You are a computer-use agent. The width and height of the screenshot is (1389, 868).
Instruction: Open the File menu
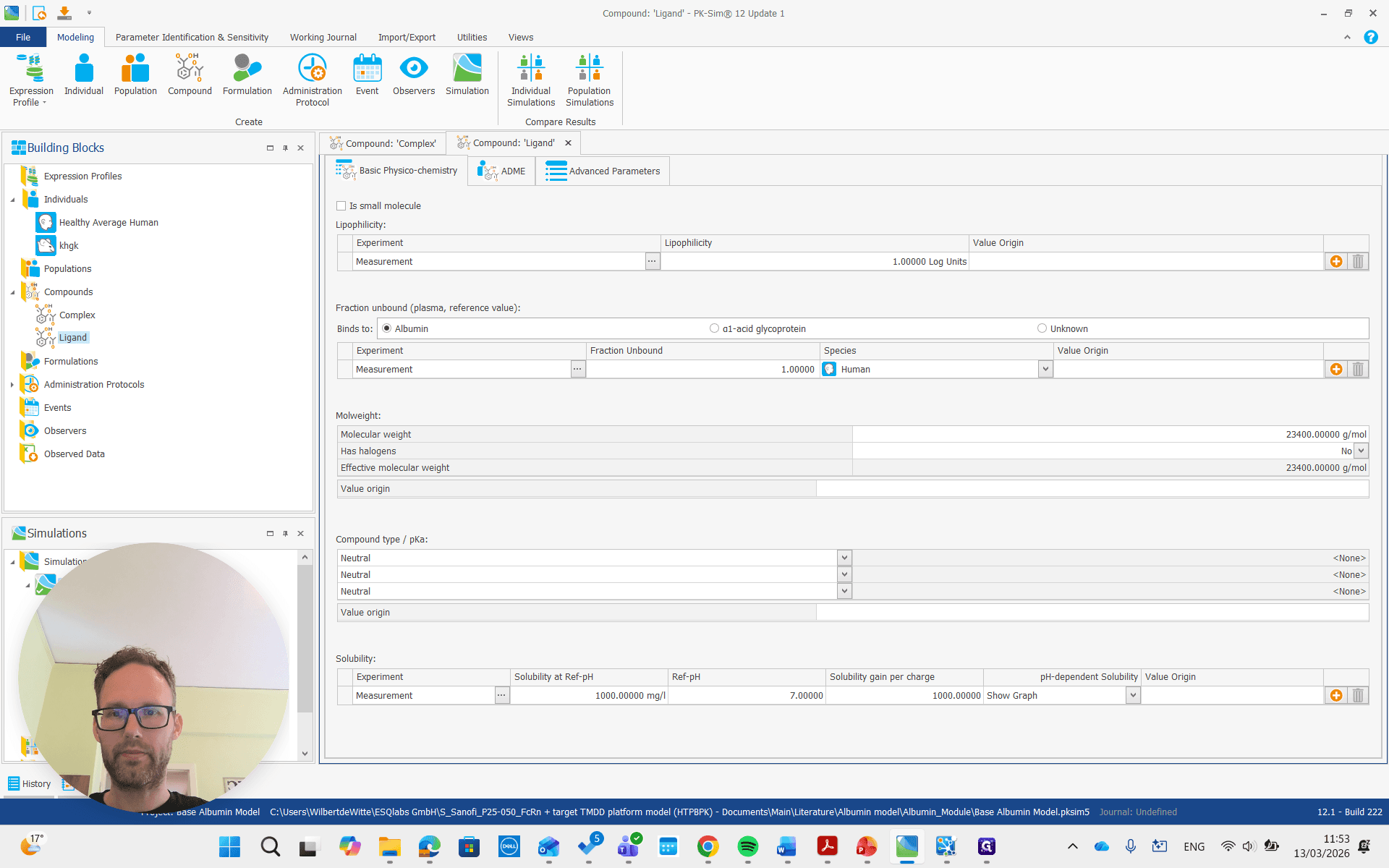(x=23, y=38)
